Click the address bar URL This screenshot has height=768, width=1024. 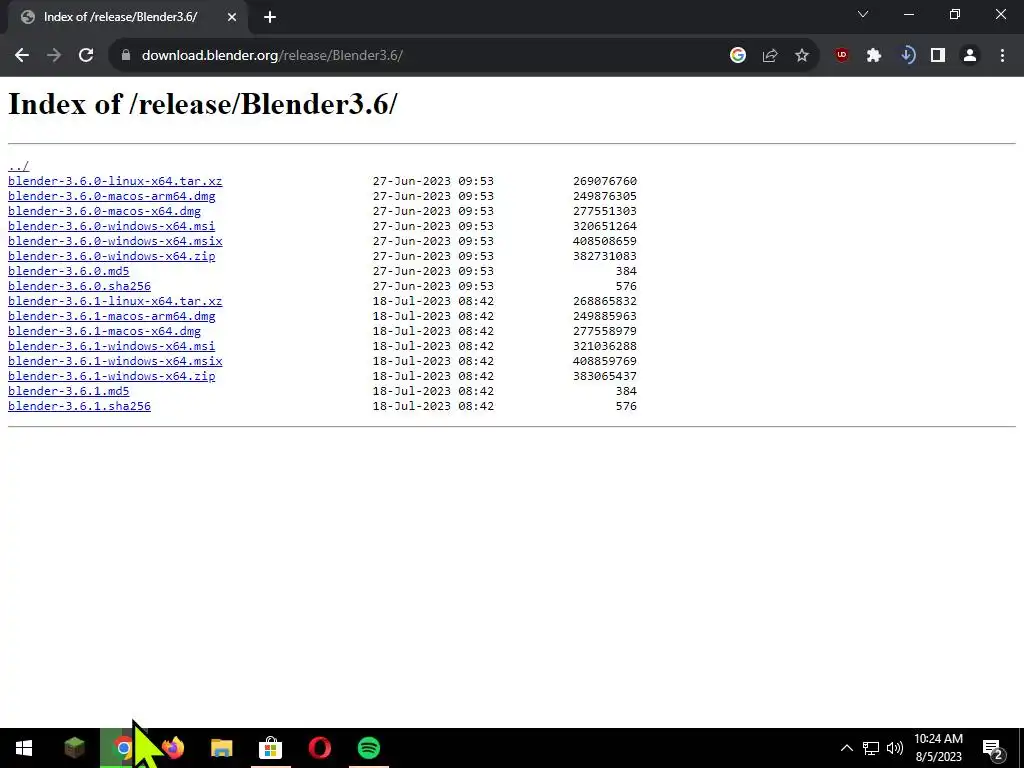pos(272,56)
